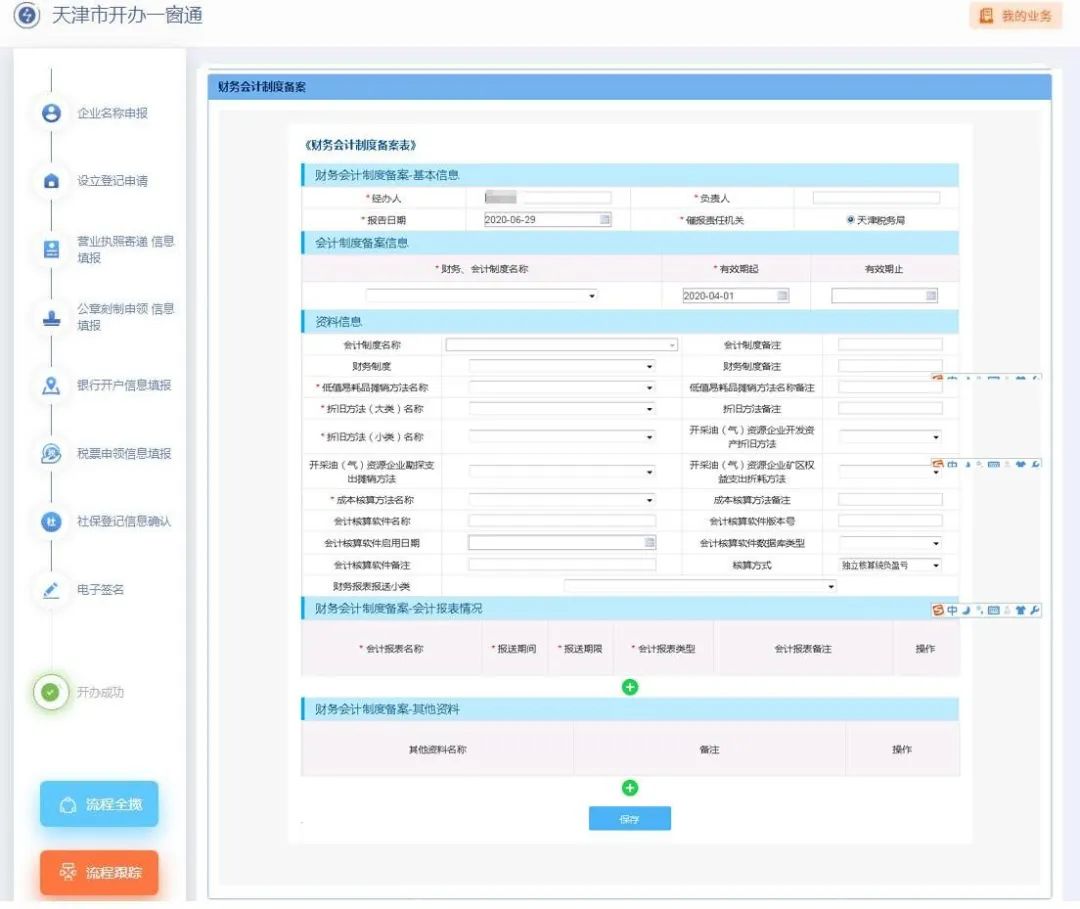The height and width of the screenshot is (909, 1080).
Task: Open the 财务、会计制度名称 dropdown
Action: click(481, 295)
